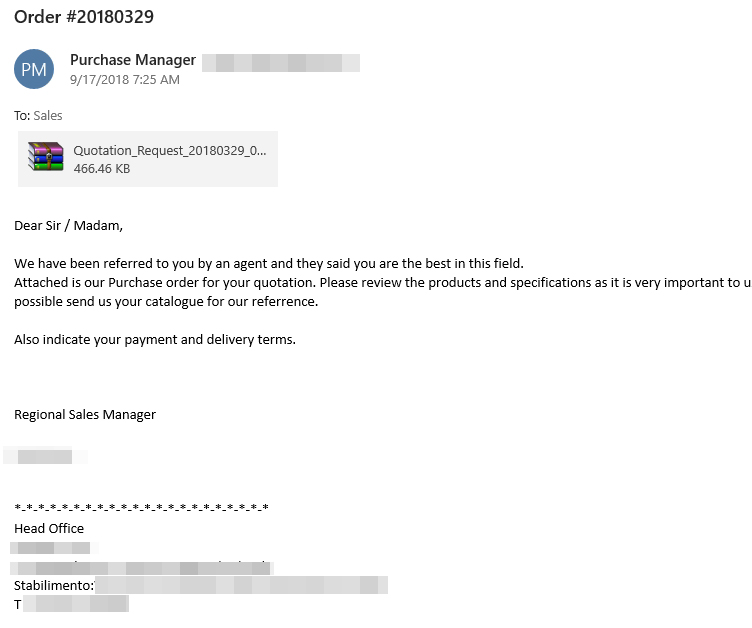Screen dimensions: 752x628
Task: Click the "payment and delivery terms" sentence
Action: coord(155,340)
